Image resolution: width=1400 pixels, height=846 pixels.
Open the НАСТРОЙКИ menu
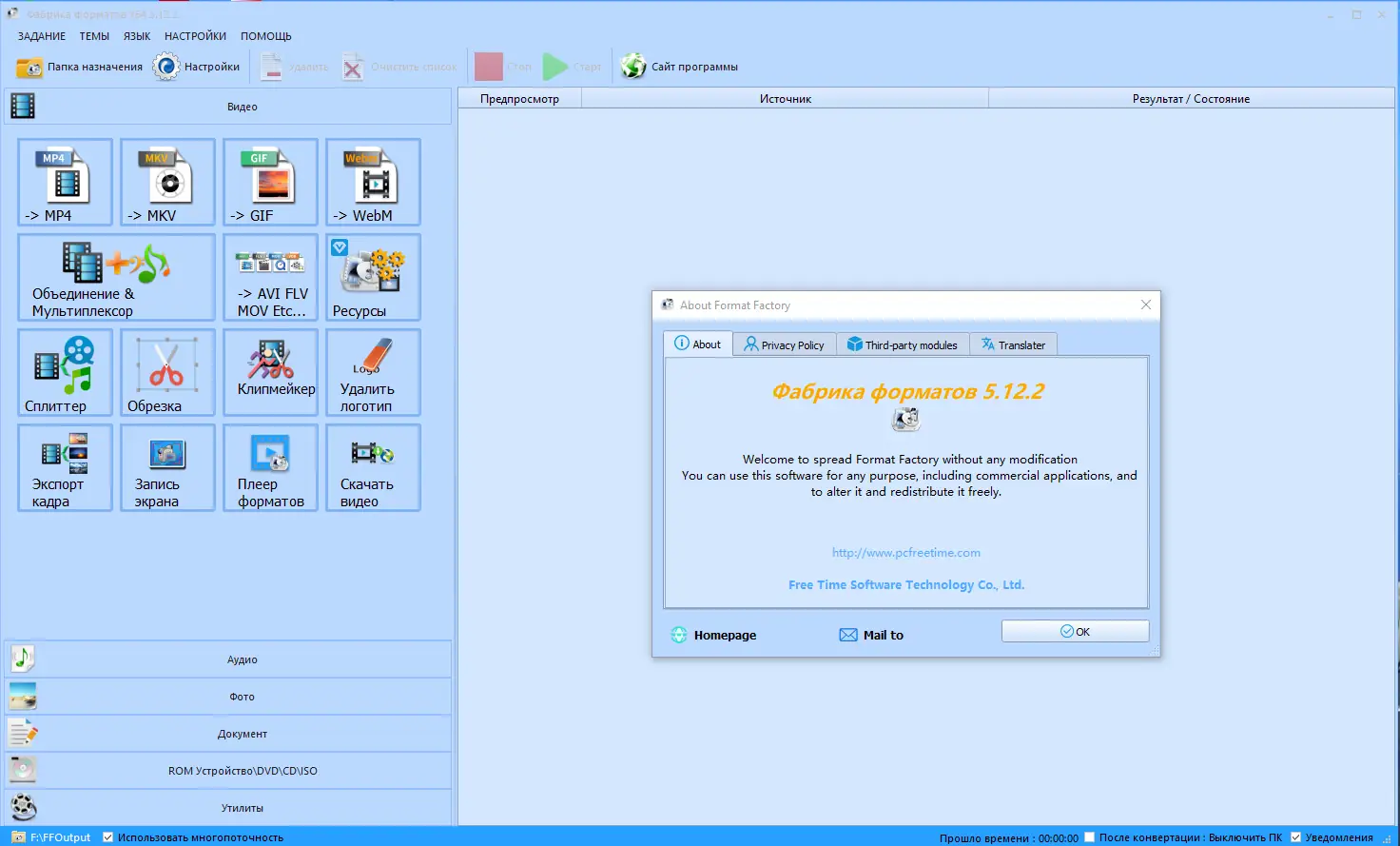click(x=195, y=35)
